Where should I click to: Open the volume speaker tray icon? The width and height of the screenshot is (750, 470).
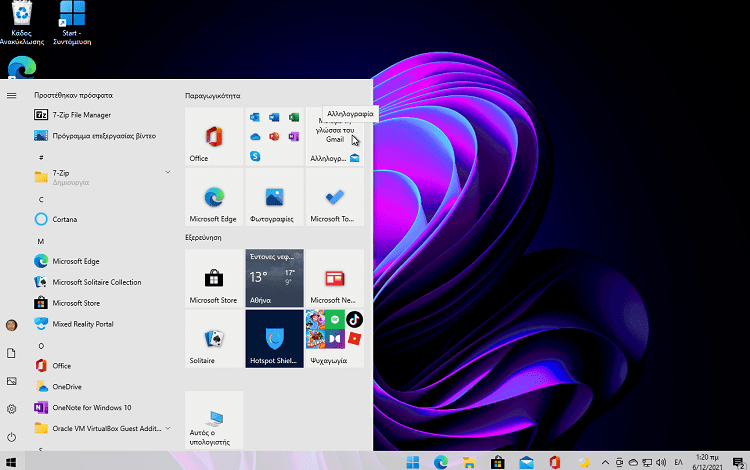(661, 462)
